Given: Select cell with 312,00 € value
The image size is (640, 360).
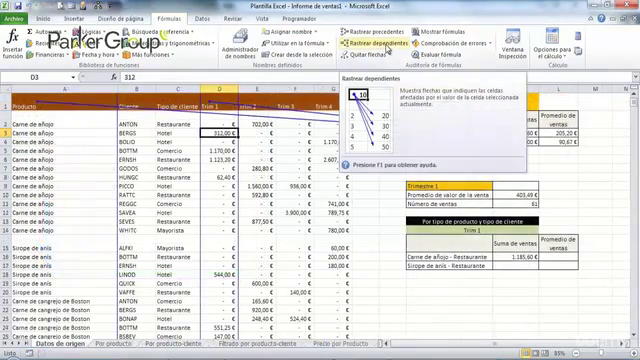Looking at the screenshot, I should point(219,133).
